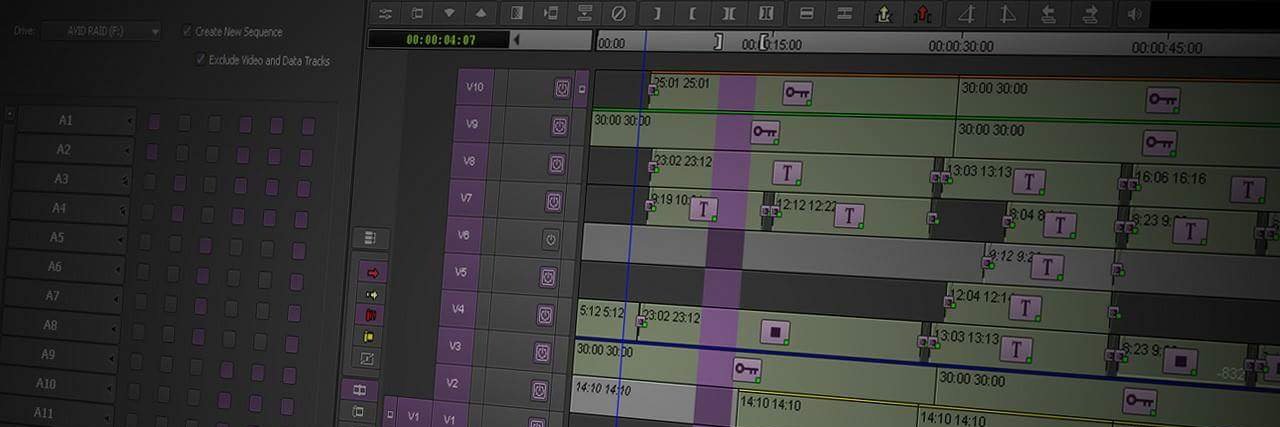Select the yellow ripple trim smart tool
The height and width of the screenshot is (427, 1280).
click(369, 337)
